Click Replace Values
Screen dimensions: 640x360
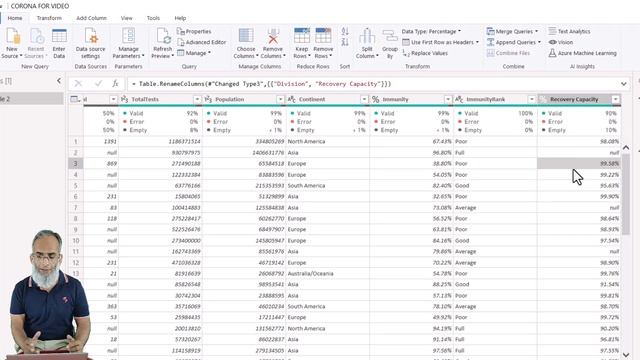click(x=425, y=53)
